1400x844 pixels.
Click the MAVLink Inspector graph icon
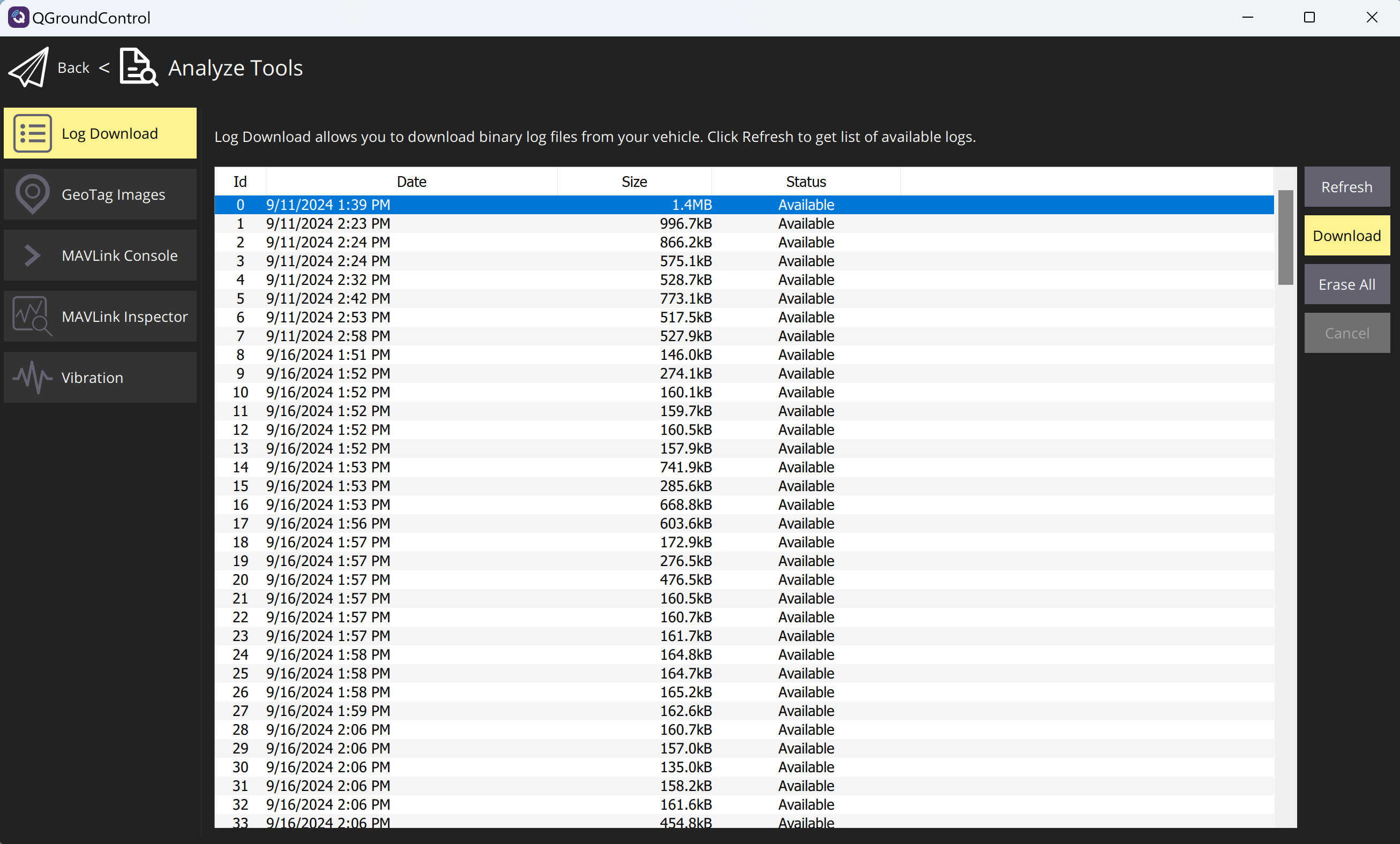[x=32, y=316]
